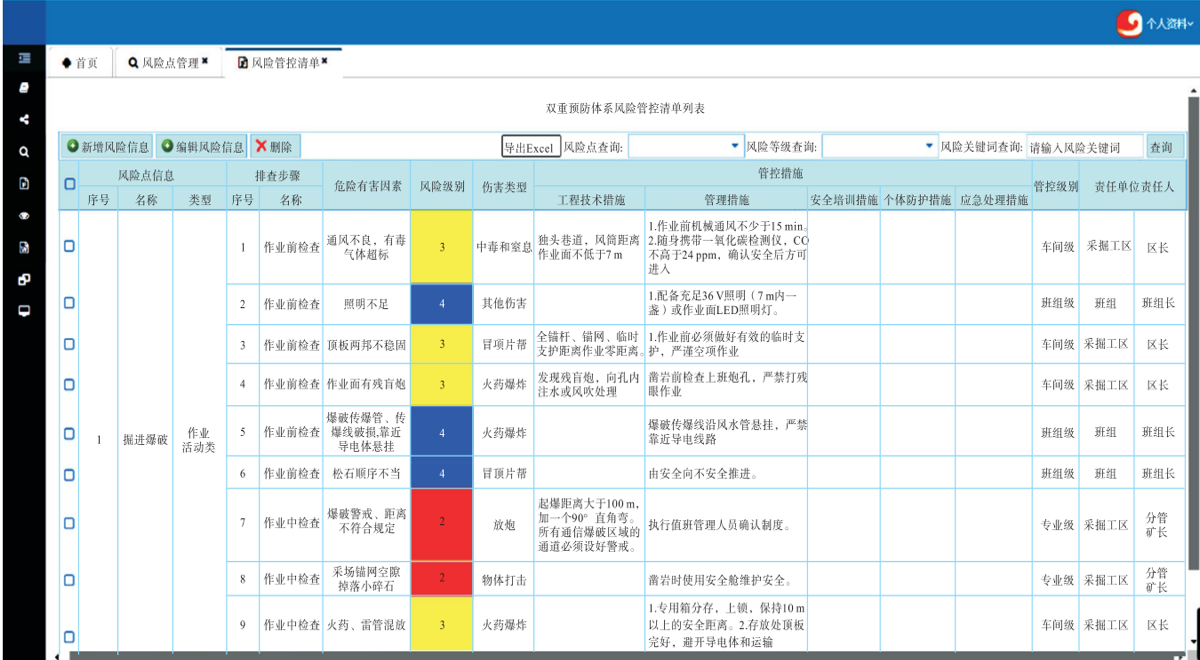Switch to the 首页 tab

click(80, 63)
